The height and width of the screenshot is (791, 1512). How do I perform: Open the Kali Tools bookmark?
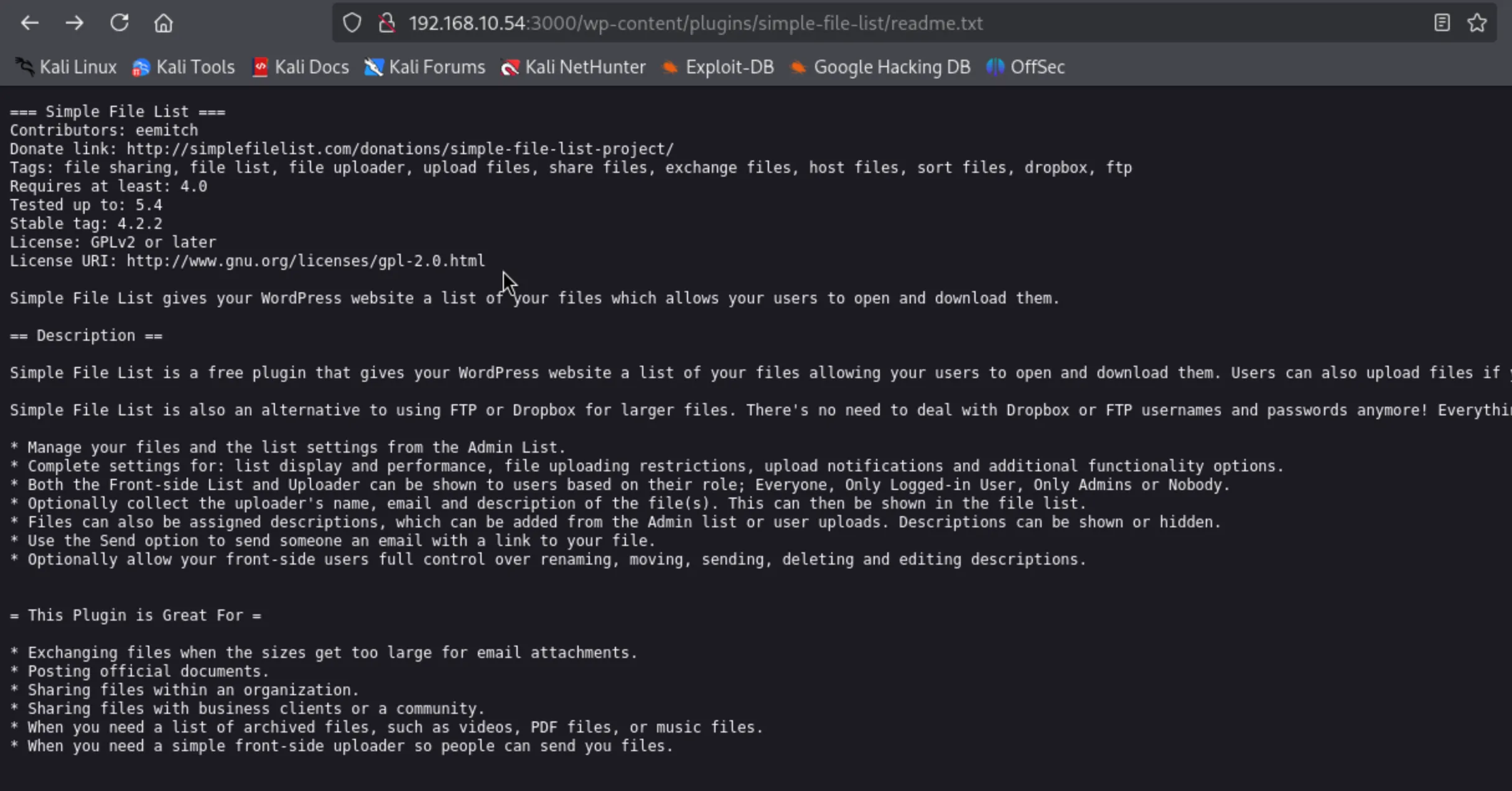point(184,67)
